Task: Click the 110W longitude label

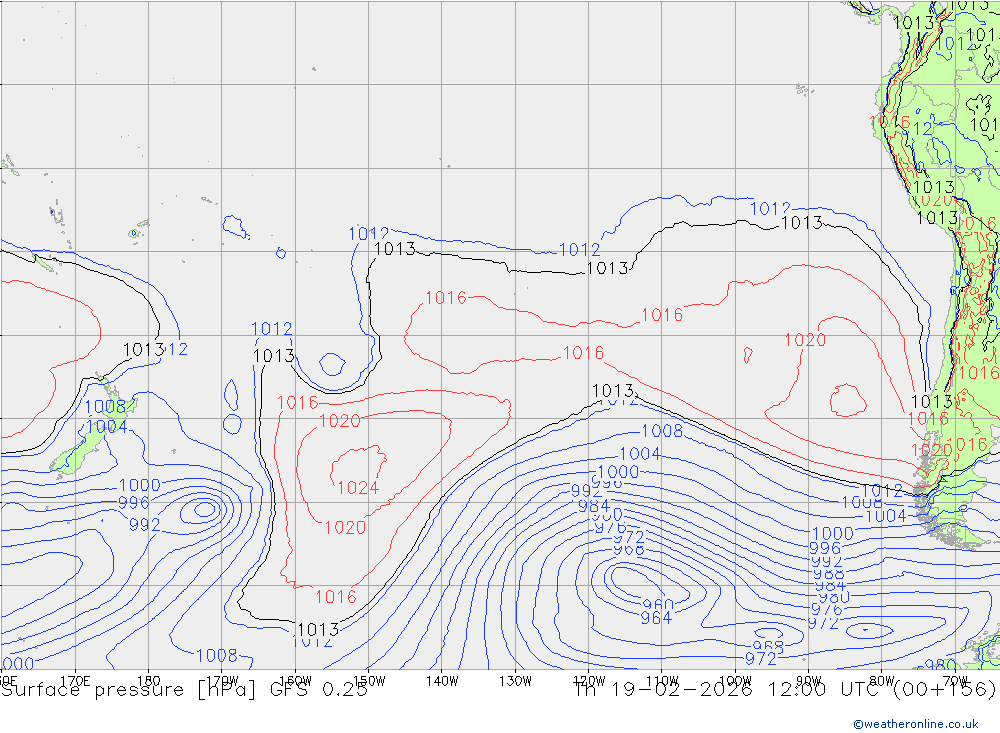Action: [x=662, y=681]
